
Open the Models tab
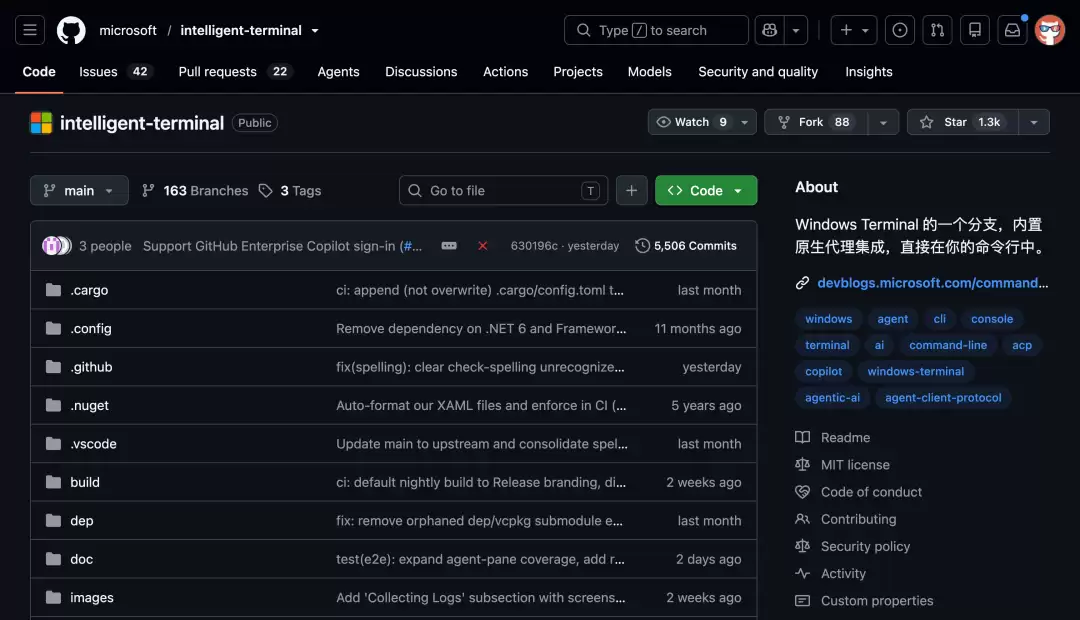[650, 72]
